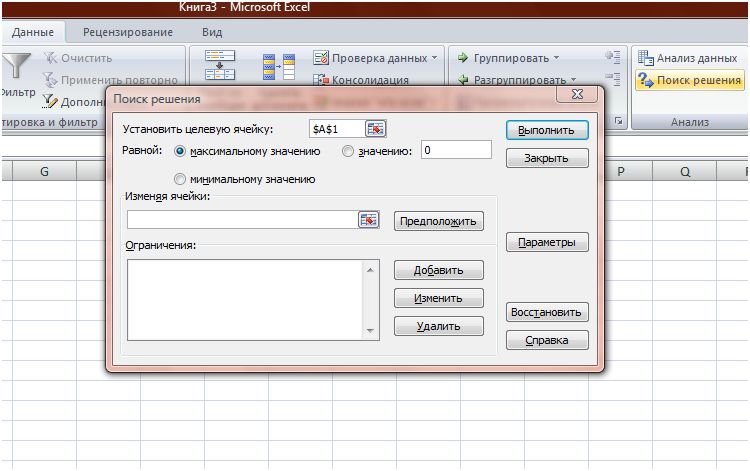This screenshot has height=471, width=750.
Task: Click the Show Detail outline icon
Action: coord(613,57)
